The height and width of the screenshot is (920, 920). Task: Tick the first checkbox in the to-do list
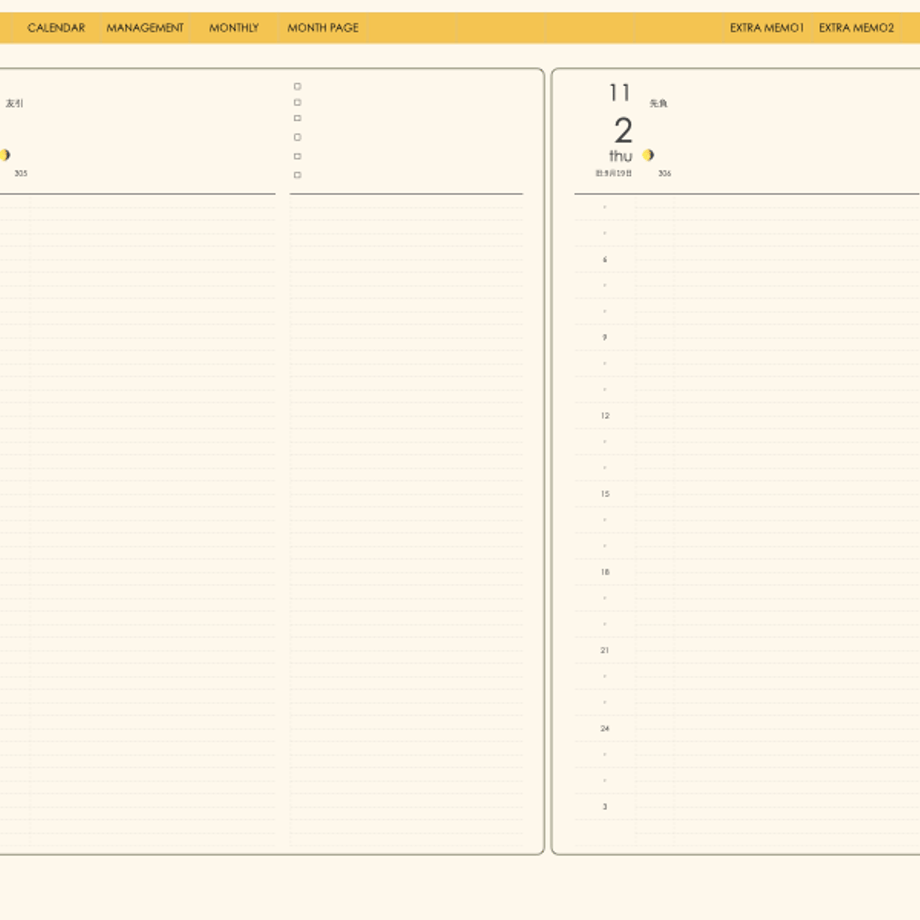coord(297,86)
